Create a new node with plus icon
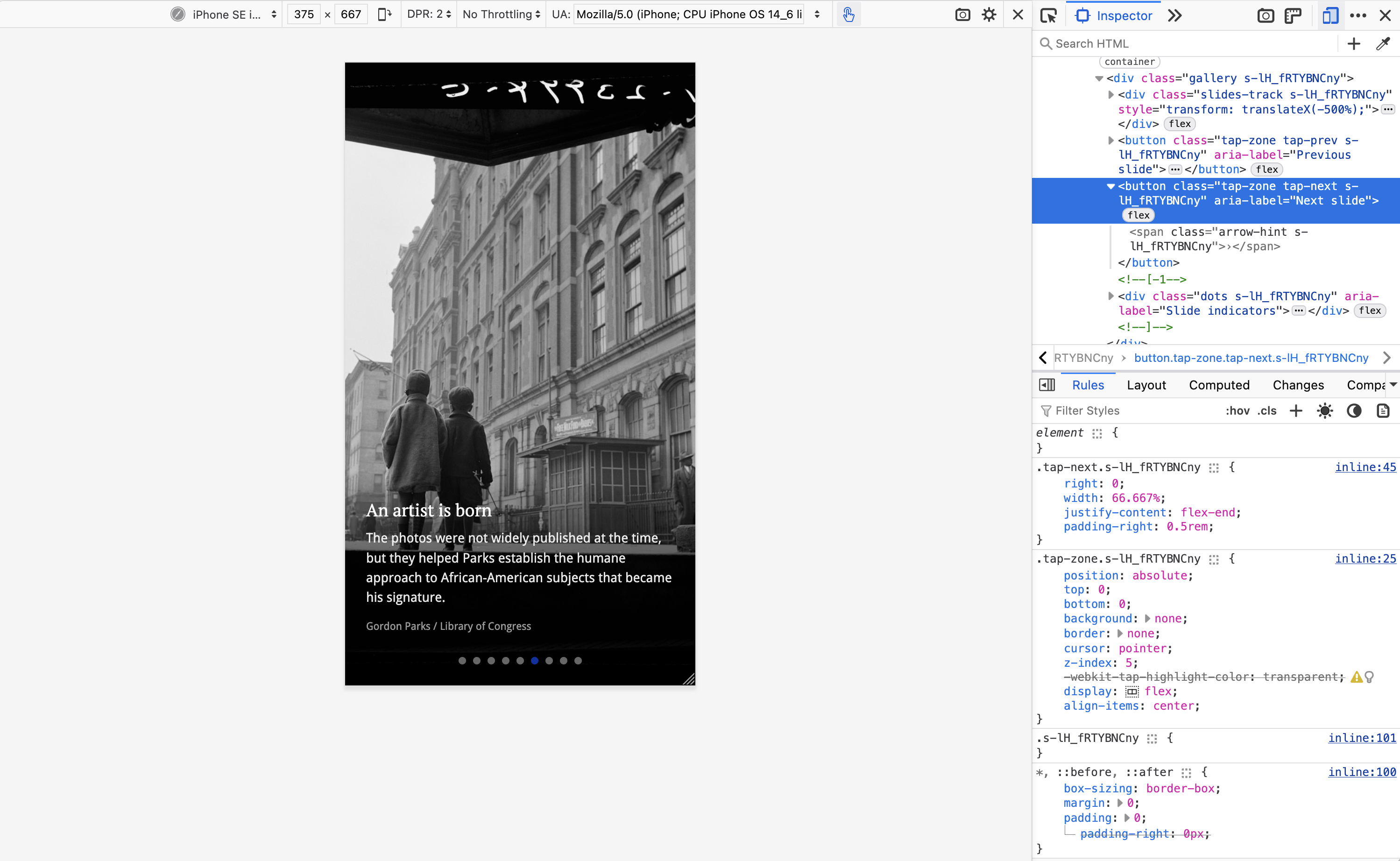The width and height of the screenshot is (1400, 861). coord(1354,43)
